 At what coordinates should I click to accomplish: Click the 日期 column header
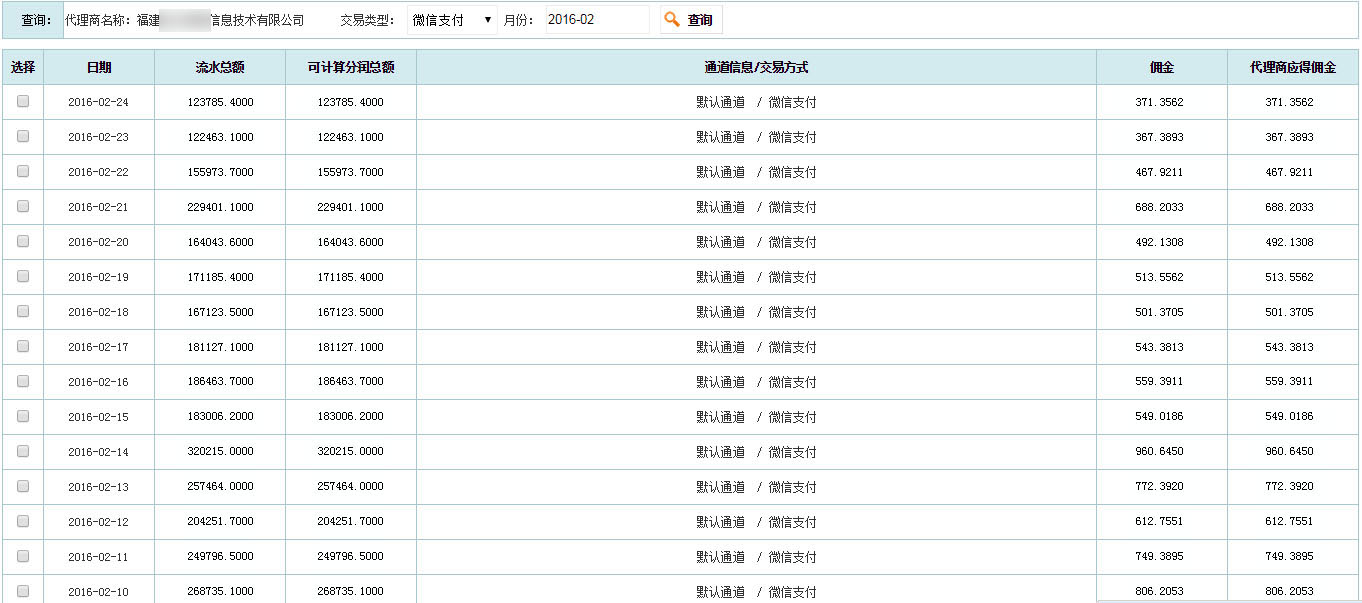(99, 67)
